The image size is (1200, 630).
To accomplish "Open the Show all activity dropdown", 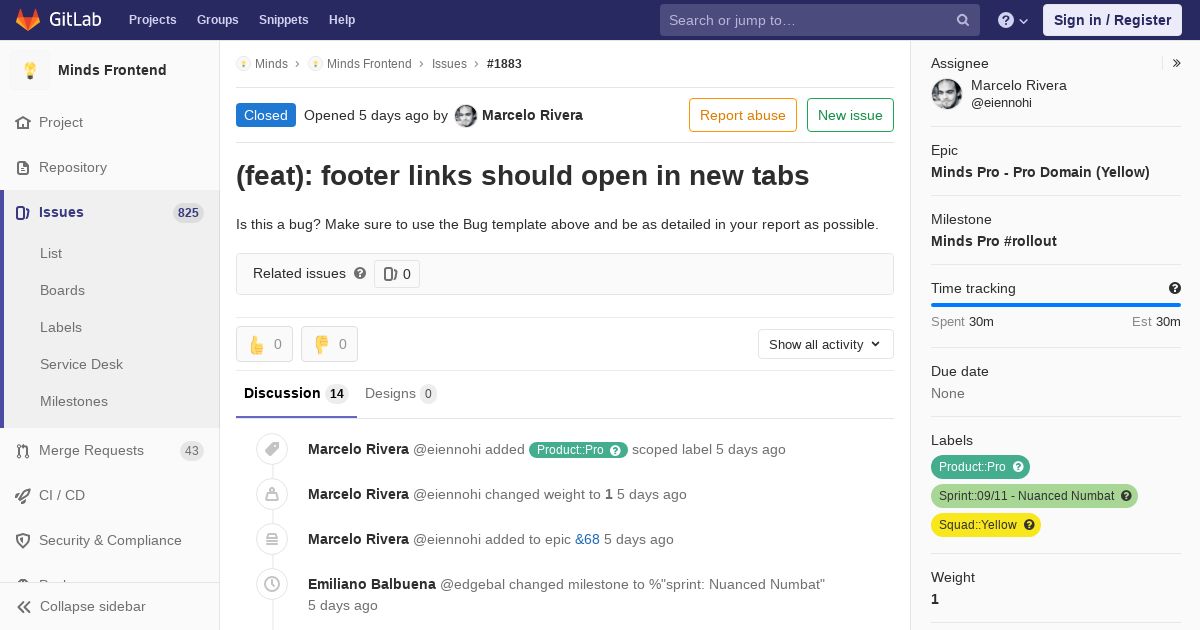I will point(826,344).
